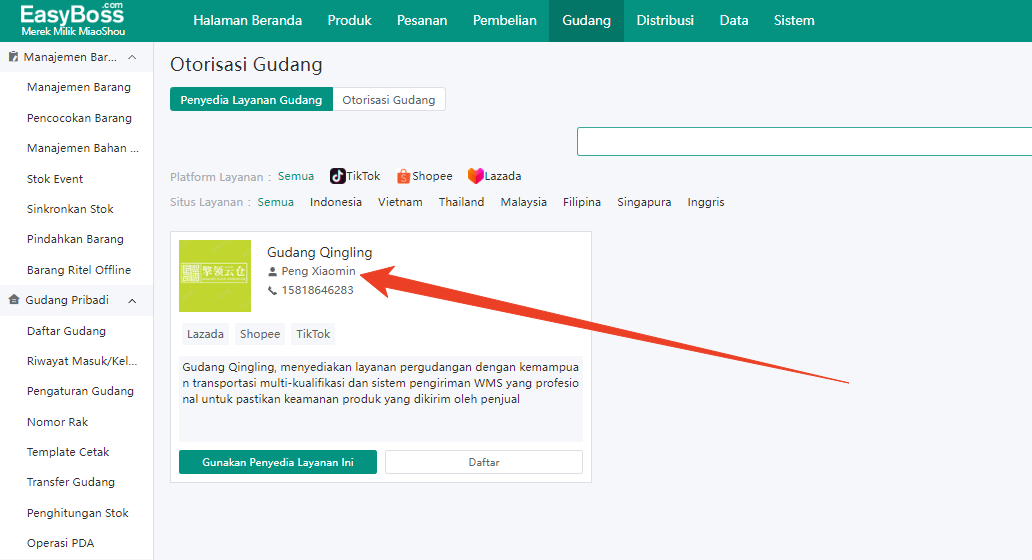
Task: Click the Peng Xiaomin contact name
Action: tap(319, 271)
